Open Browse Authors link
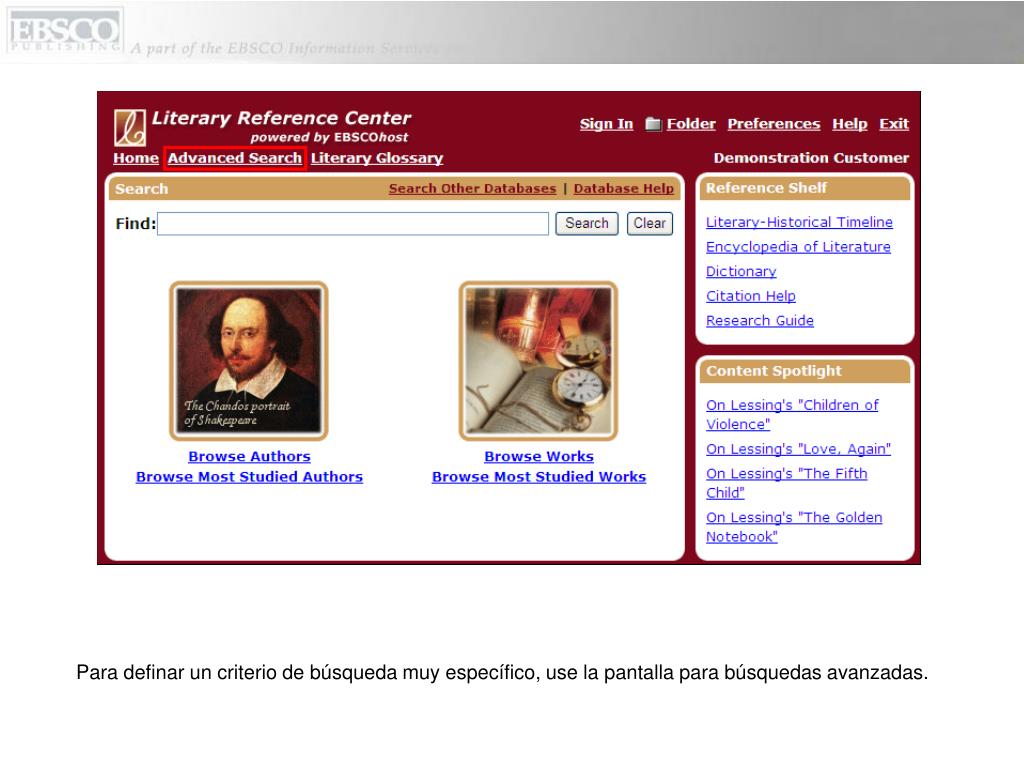1024x768 pixels. [x=249, y=456]
